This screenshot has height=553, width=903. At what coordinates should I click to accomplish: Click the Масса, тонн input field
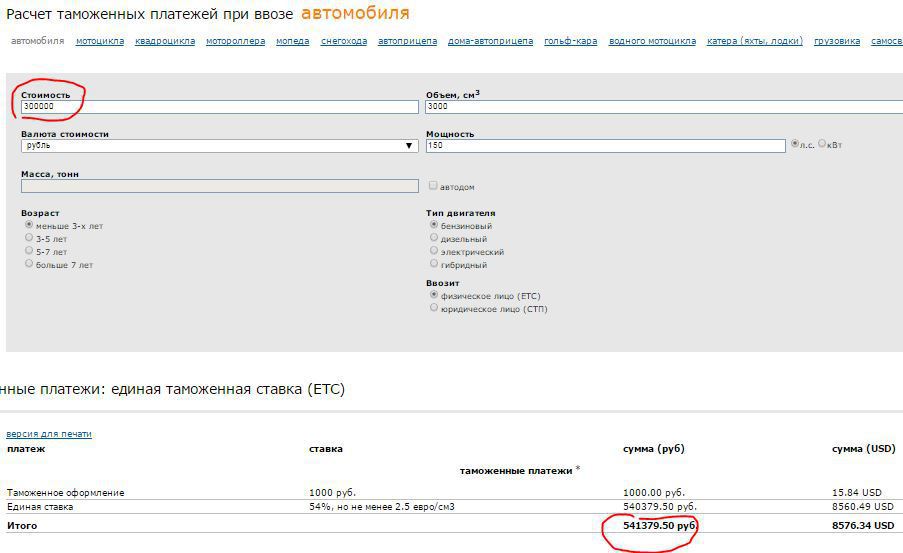[219, 186]
